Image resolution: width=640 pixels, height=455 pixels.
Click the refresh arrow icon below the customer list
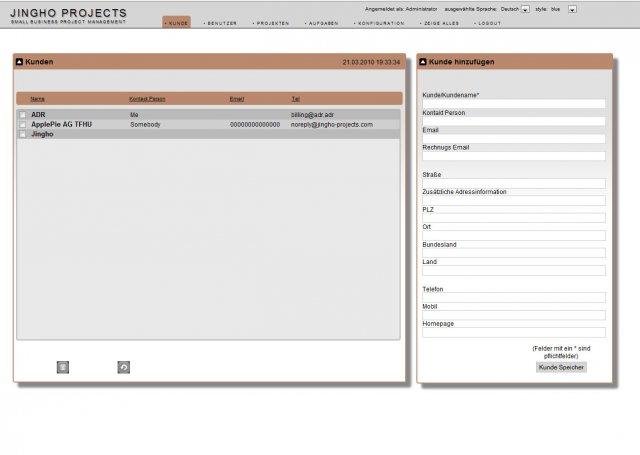124,367
